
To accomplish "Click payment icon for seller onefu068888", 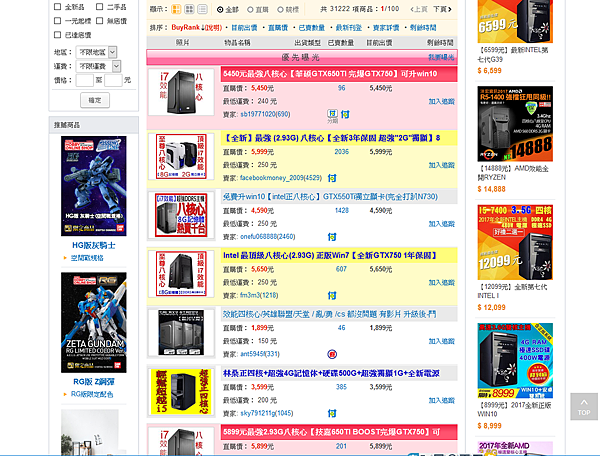I will pos(332,237).
